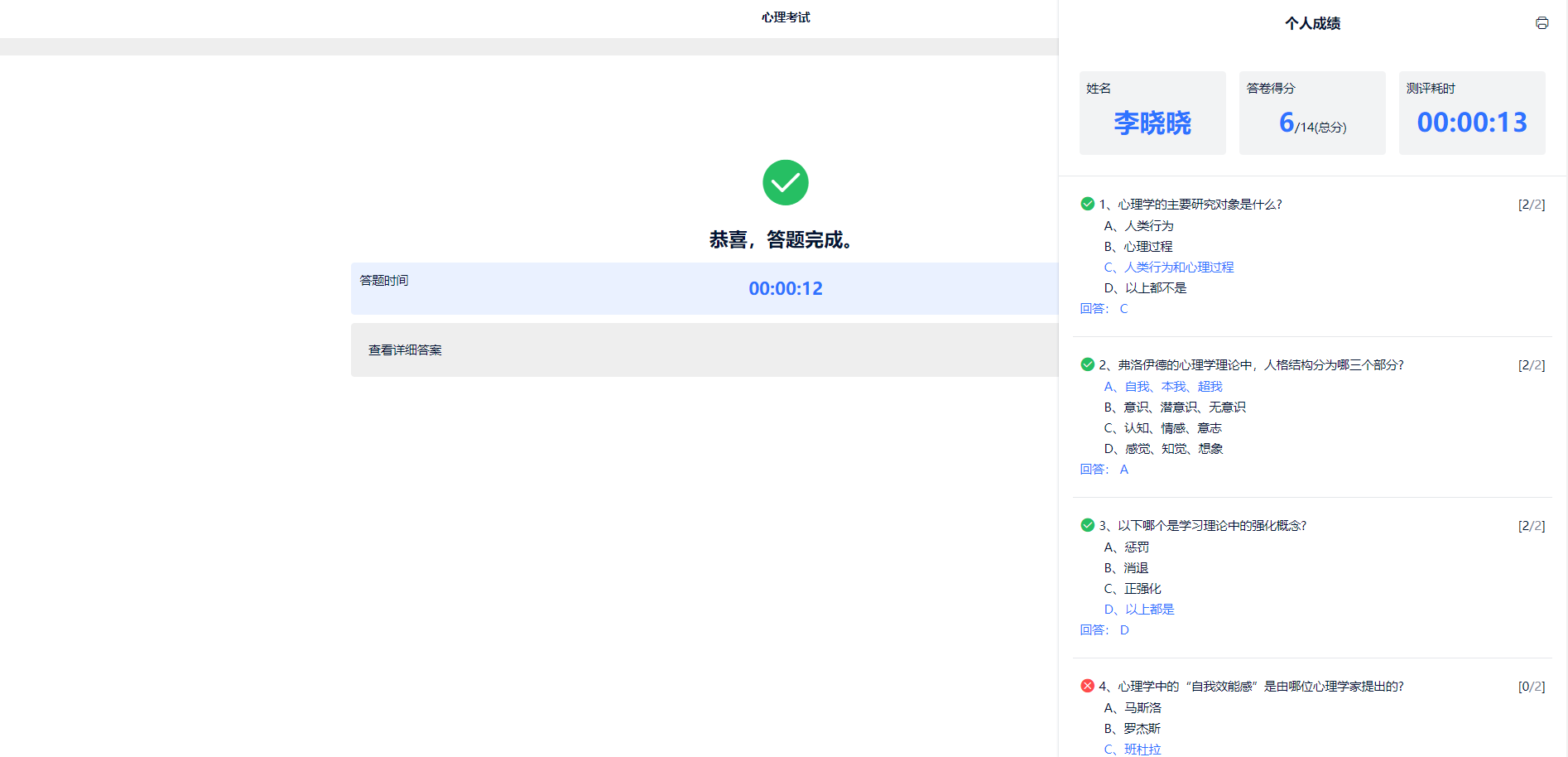Click option C、认知、情感、意志
Image resolution: width=1568 pixels, height=757 pixels.
[1163, 427]
